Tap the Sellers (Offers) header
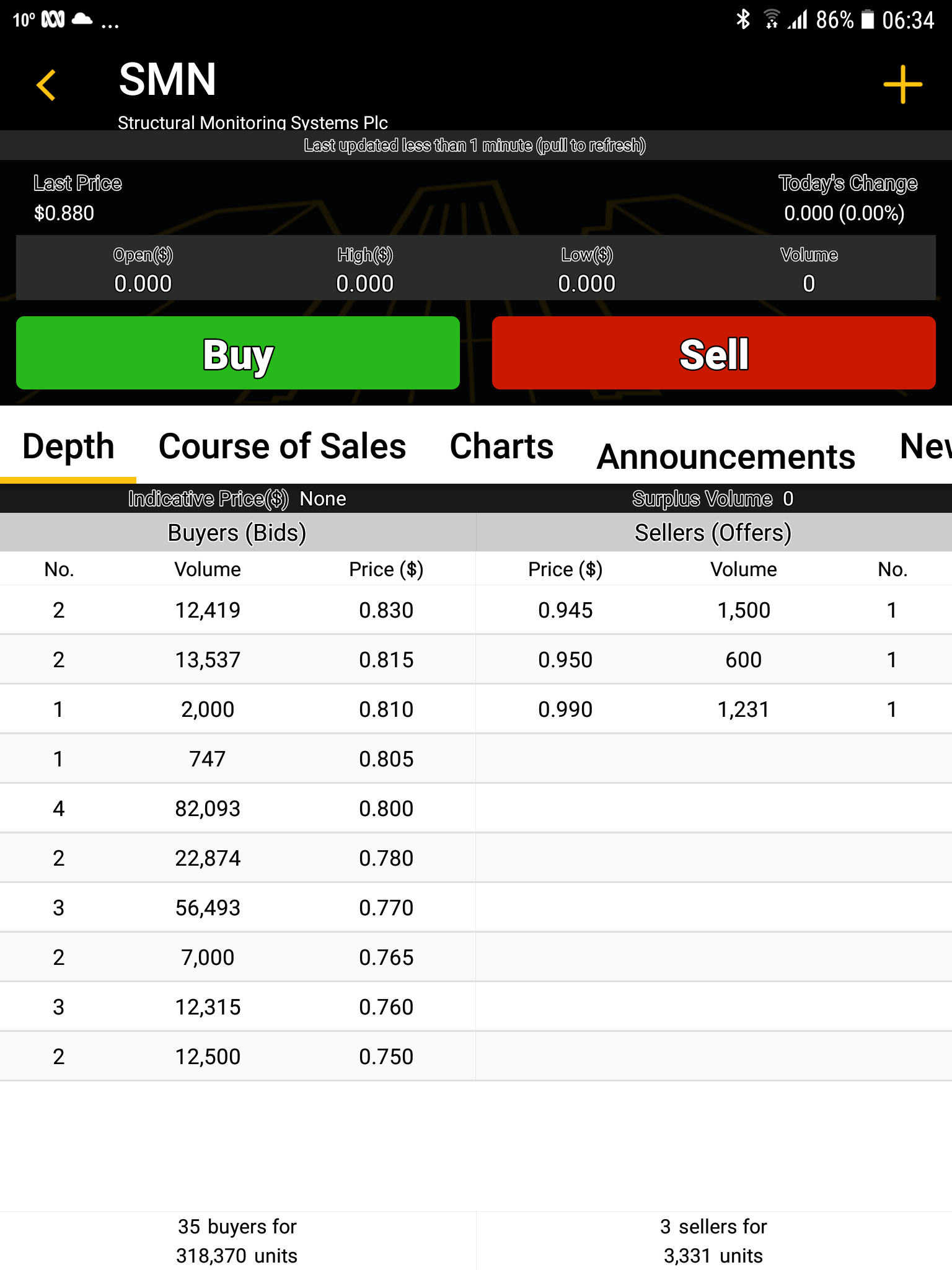This screenshot has height=1270, width=952. [713, 533]
